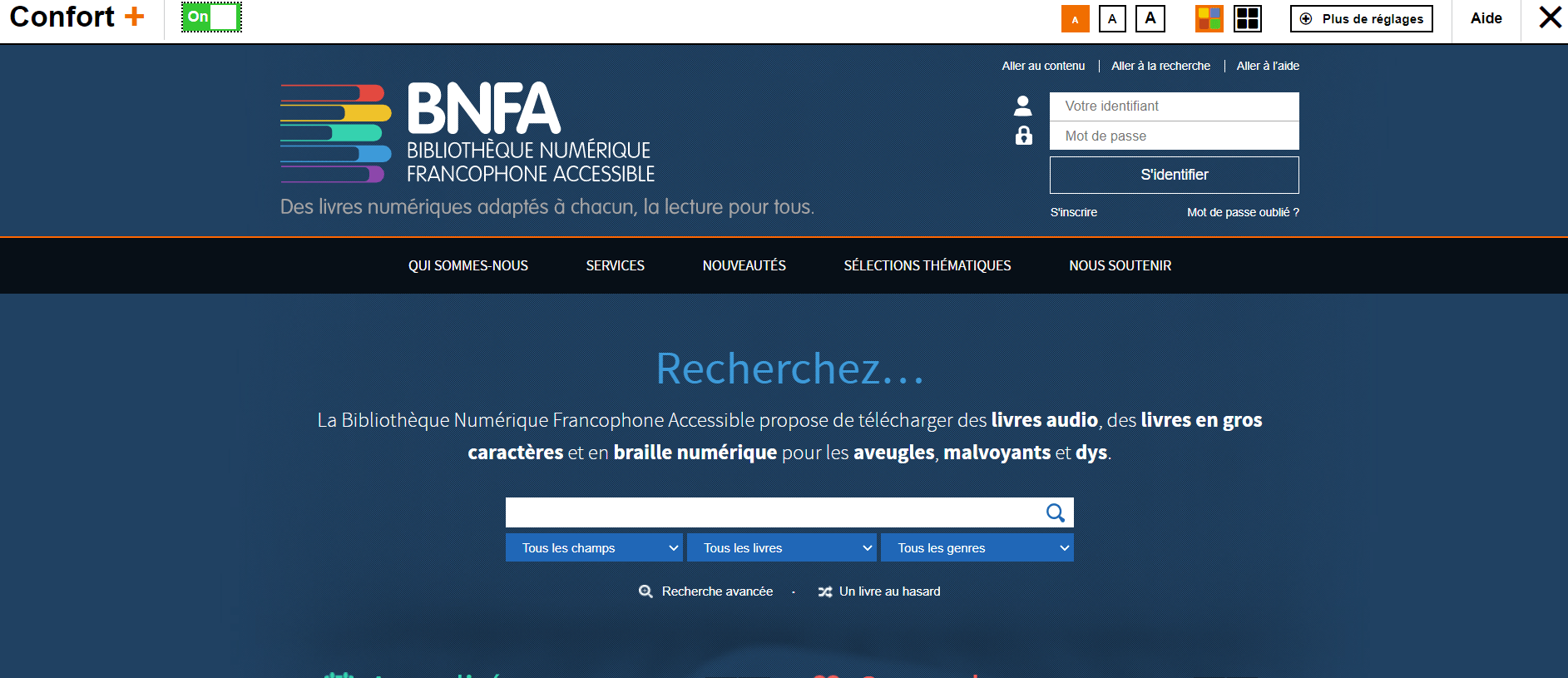The width and height of the screenshot is (1568, 678).
Task: Expand the Tous les livres dropdown
Action: [x=782, y=547]
